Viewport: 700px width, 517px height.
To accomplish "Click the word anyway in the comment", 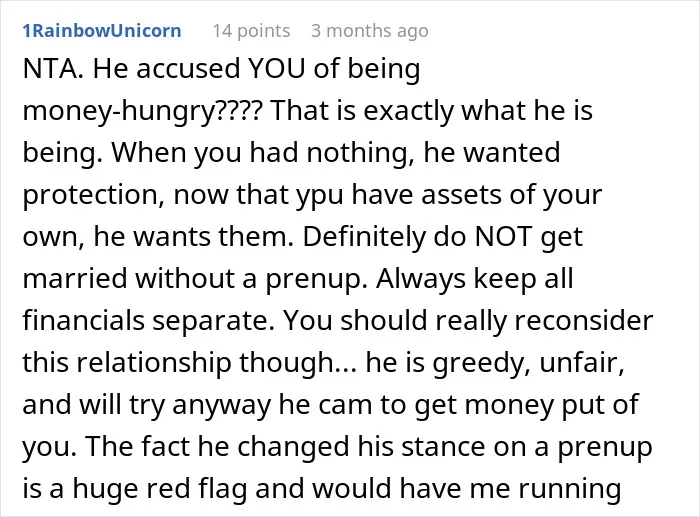I will 221,406.
